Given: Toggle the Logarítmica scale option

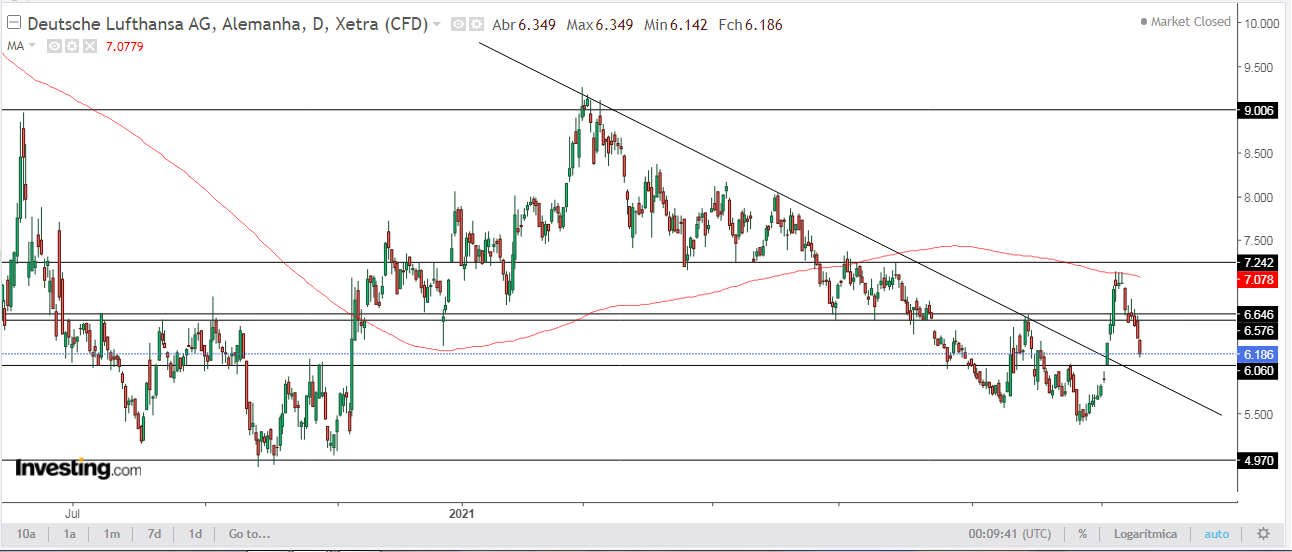Looking at the screenshot, I should (1144, 534).
